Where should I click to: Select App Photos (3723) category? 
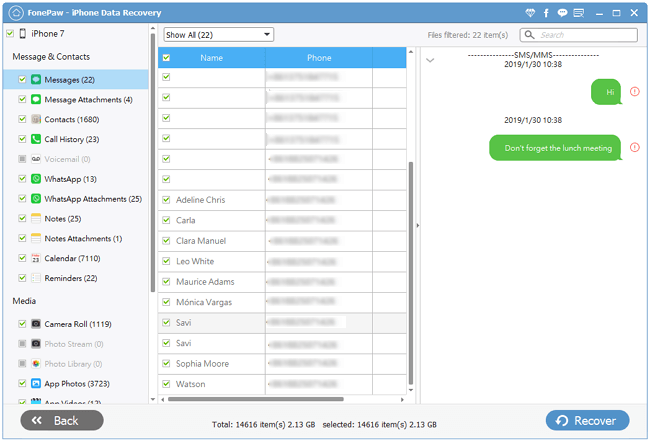77,384
